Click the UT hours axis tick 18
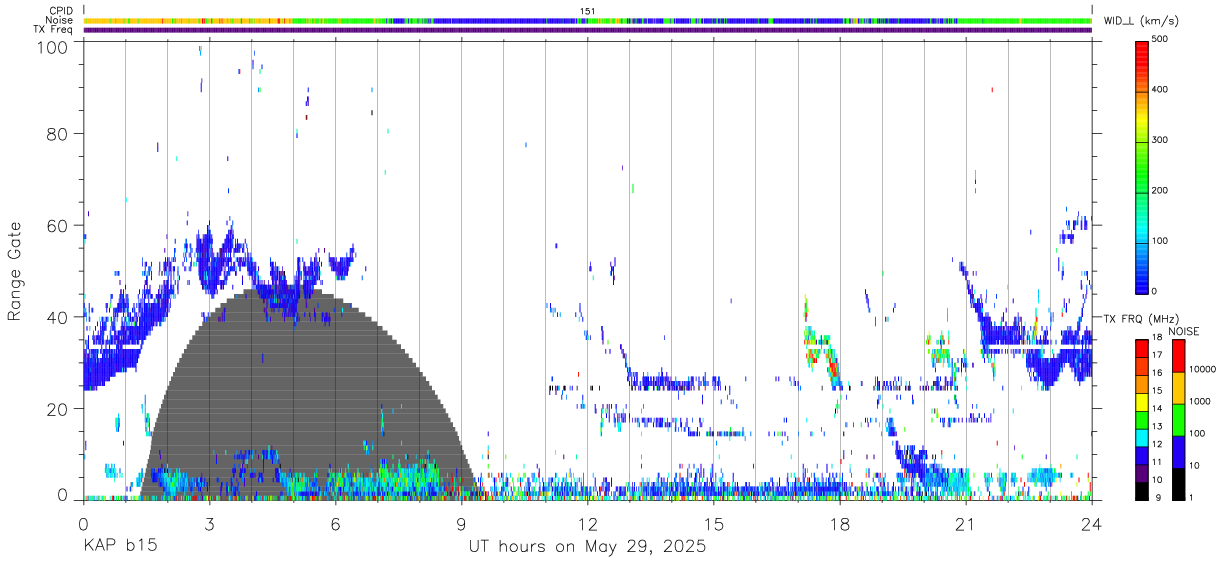This screenshot has height=567, width=1228. click(839, 524)
